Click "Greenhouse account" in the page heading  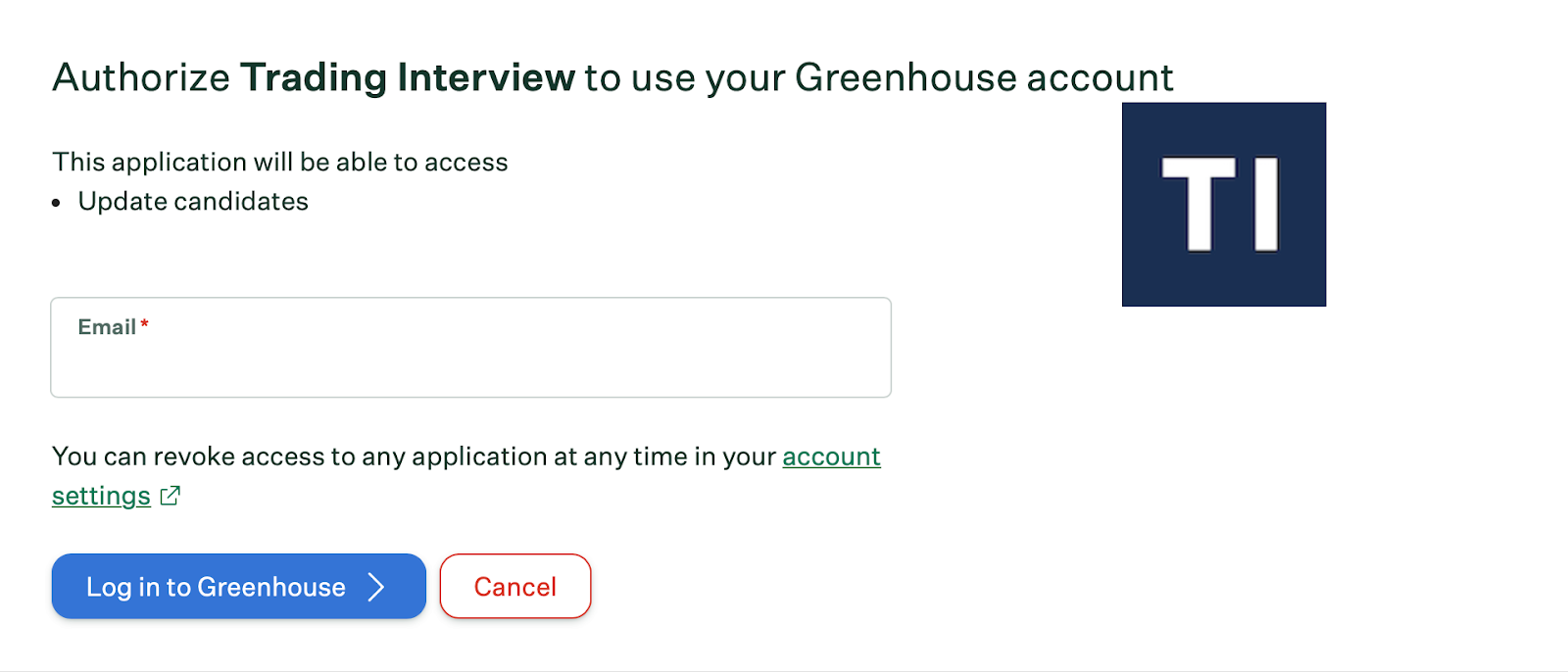point(984,77)
